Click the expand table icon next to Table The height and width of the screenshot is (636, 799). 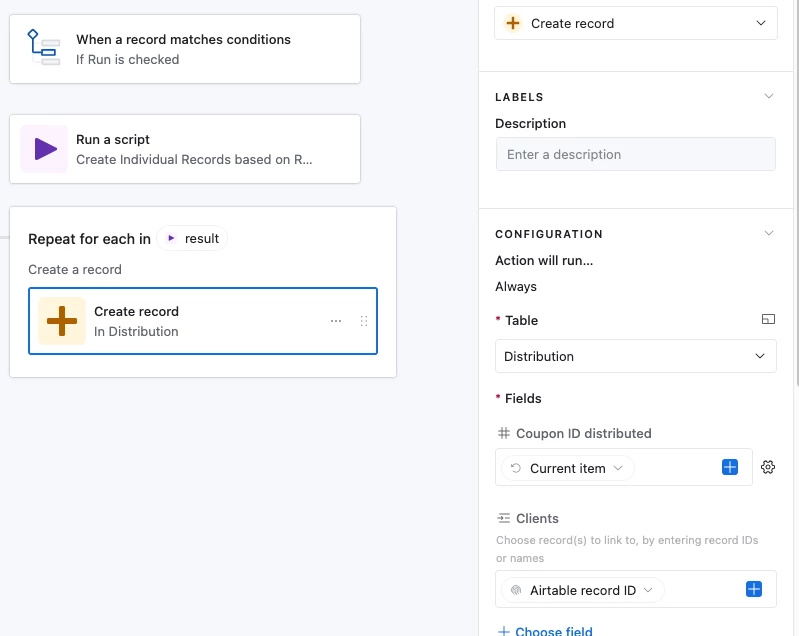pos(768,320)
